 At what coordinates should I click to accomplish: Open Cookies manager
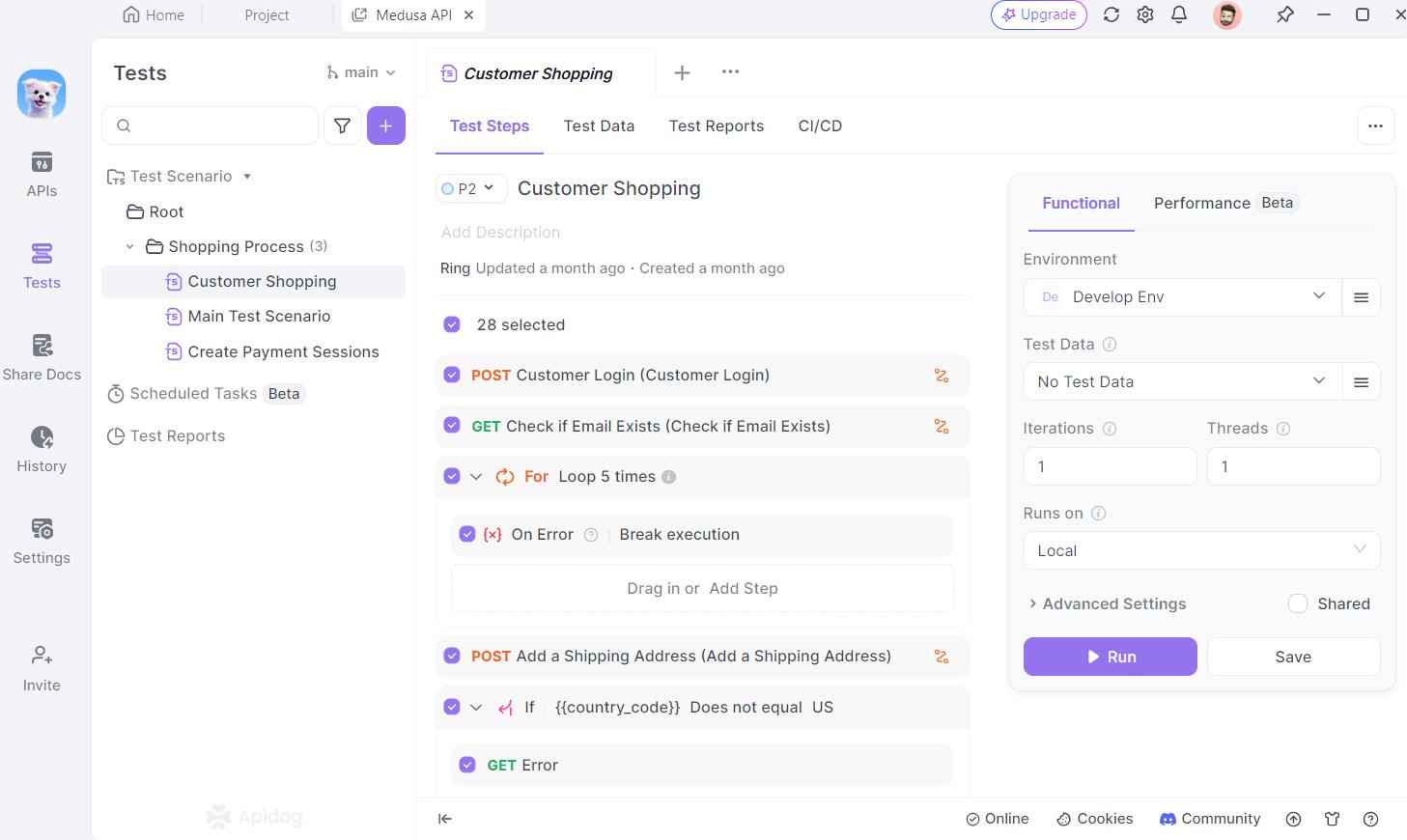1095,819
